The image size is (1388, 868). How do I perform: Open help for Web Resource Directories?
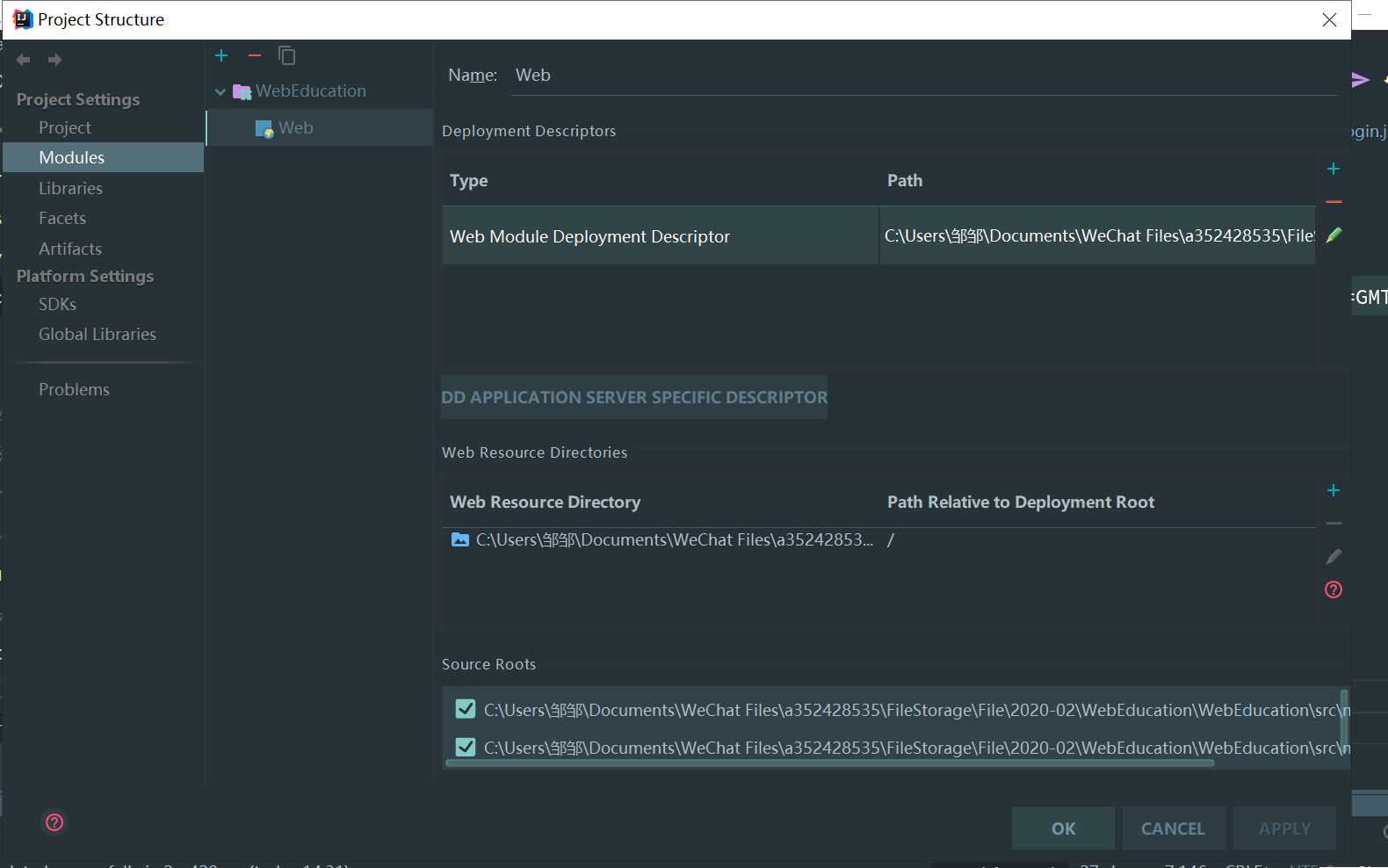(x=1334, y=590)
